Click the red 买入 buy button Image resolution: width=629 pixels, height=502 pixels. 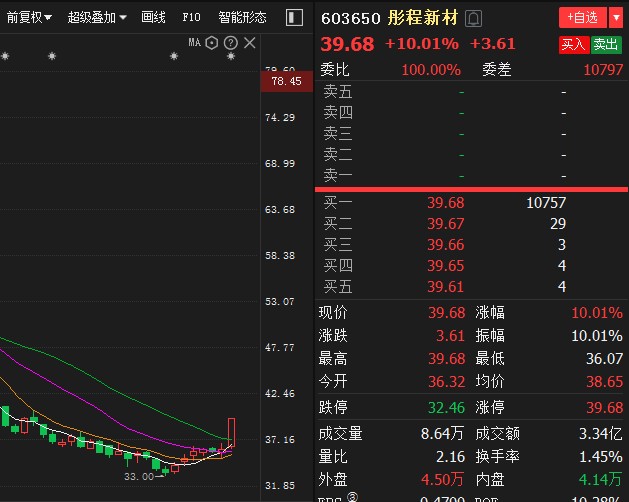click(574, 45)
